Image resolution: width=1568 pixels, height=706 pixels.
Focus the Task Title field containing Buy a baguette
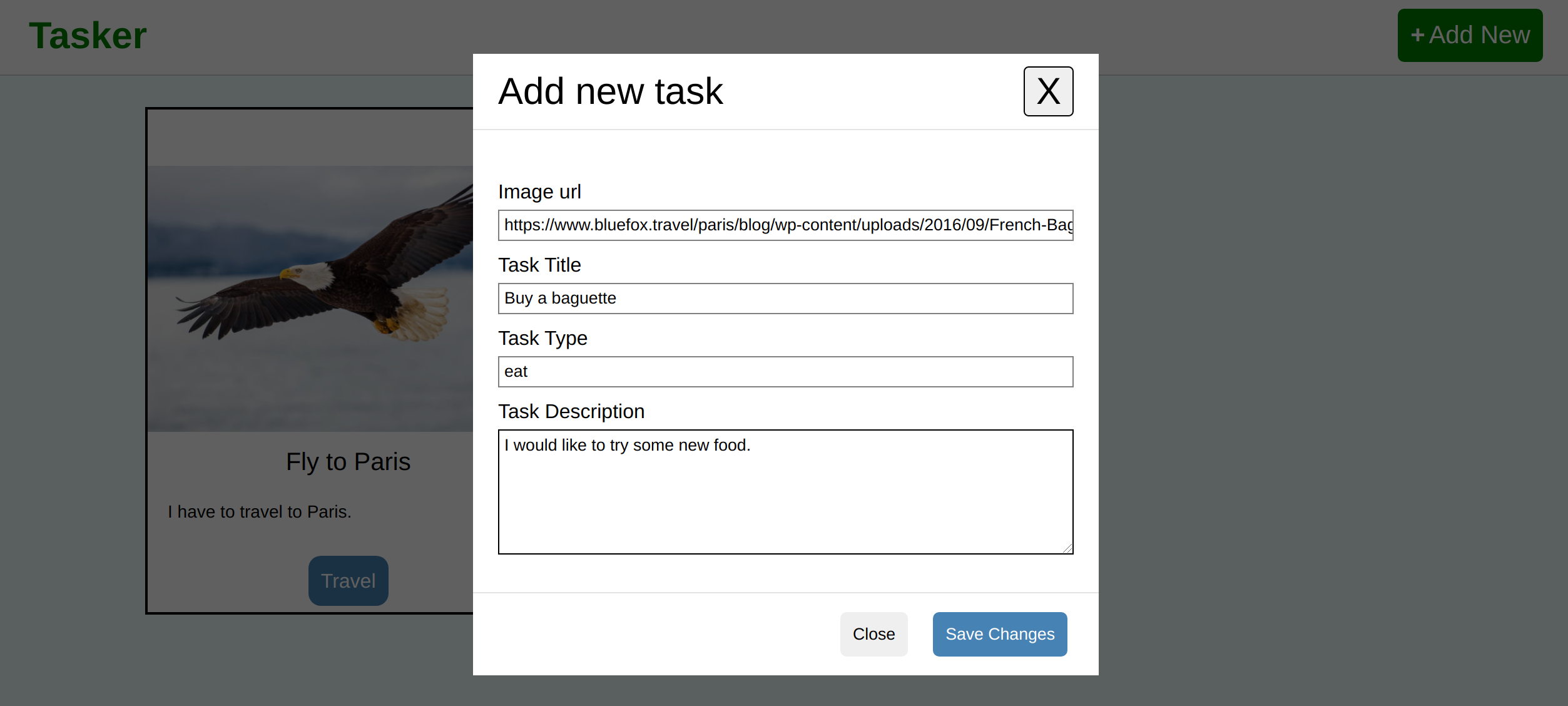785,299
